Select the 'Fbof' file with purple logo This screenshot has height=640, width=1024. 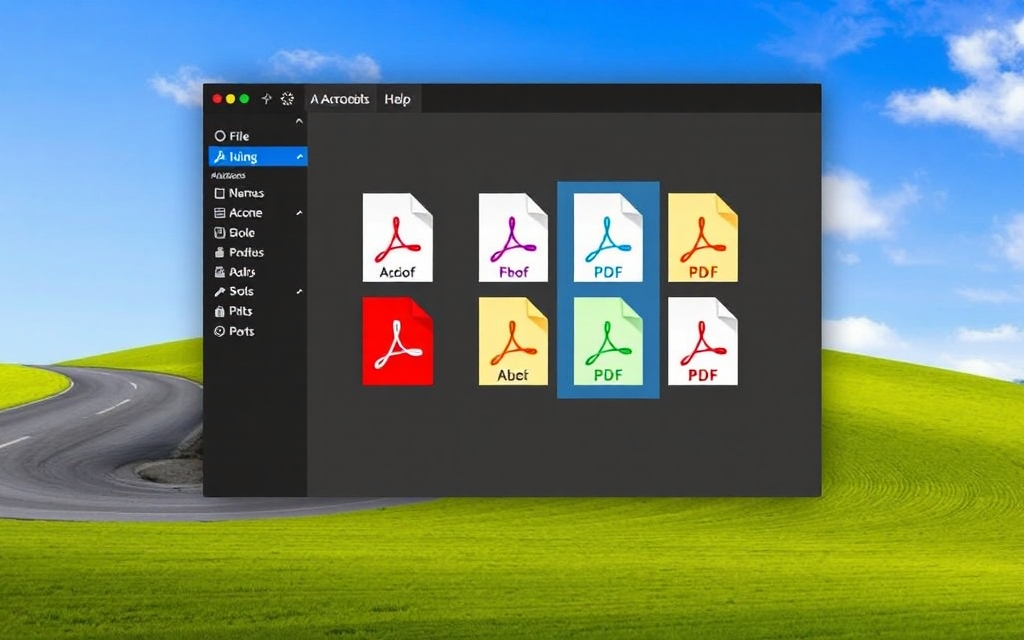[513, 237]
